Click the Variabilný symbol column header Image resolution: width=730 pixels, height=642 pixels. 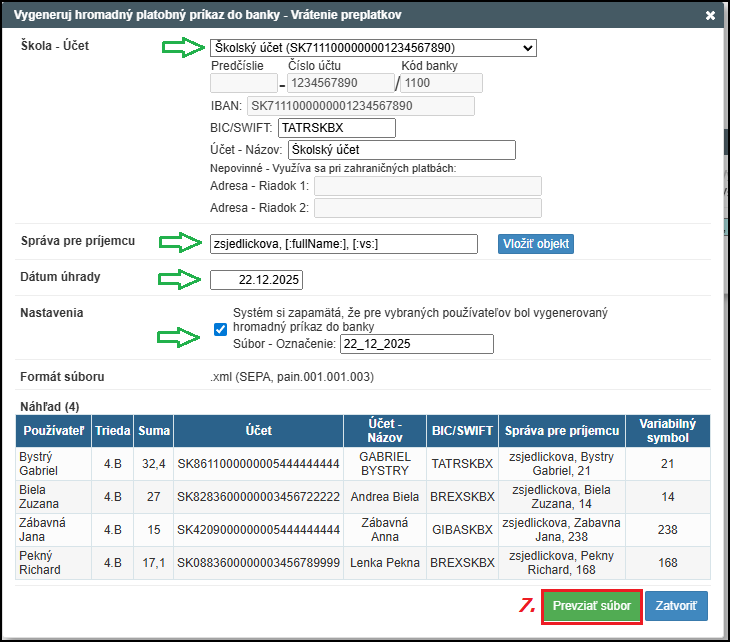[667, 430]
